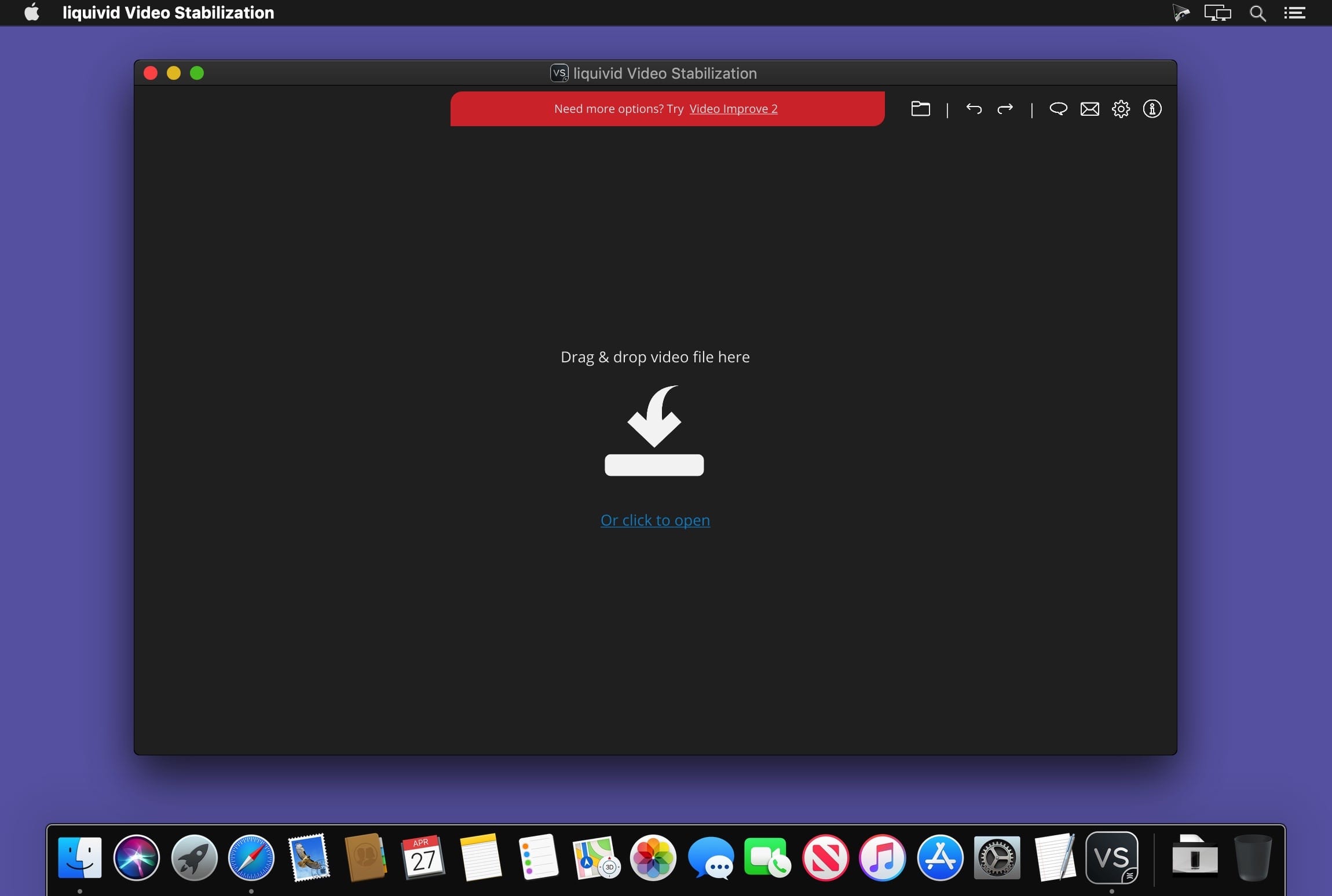Open a video file via the folder icon
This screenshot has width=1332, height=896.
click(x=920, y=109)
